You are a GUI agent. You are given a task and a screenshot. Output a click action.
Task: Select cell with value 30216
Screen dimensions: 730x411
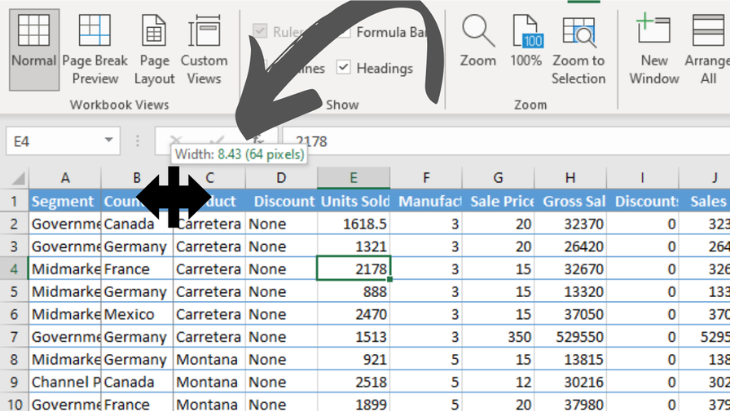(x=570, y=382)
